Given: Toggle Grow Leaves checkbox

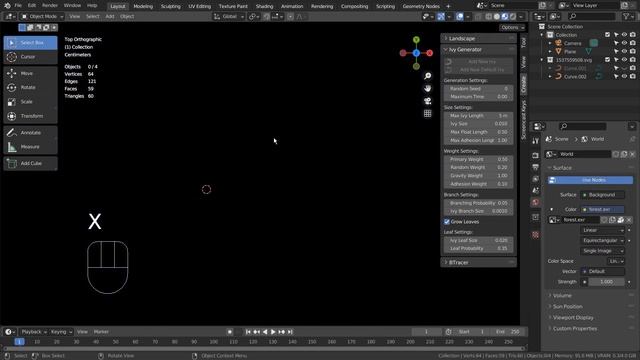Looking at the screenshot, I should pyautogui.click(x=447, y=222).
